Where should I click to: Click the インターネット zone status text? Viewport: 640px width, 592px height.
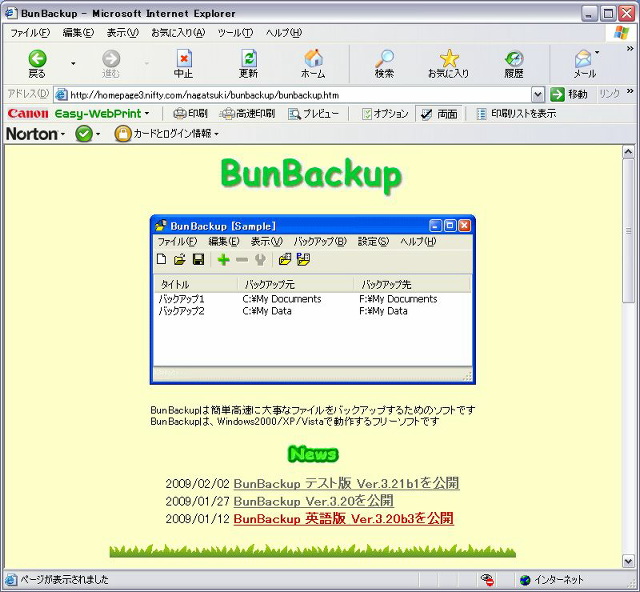pos(559,580)
